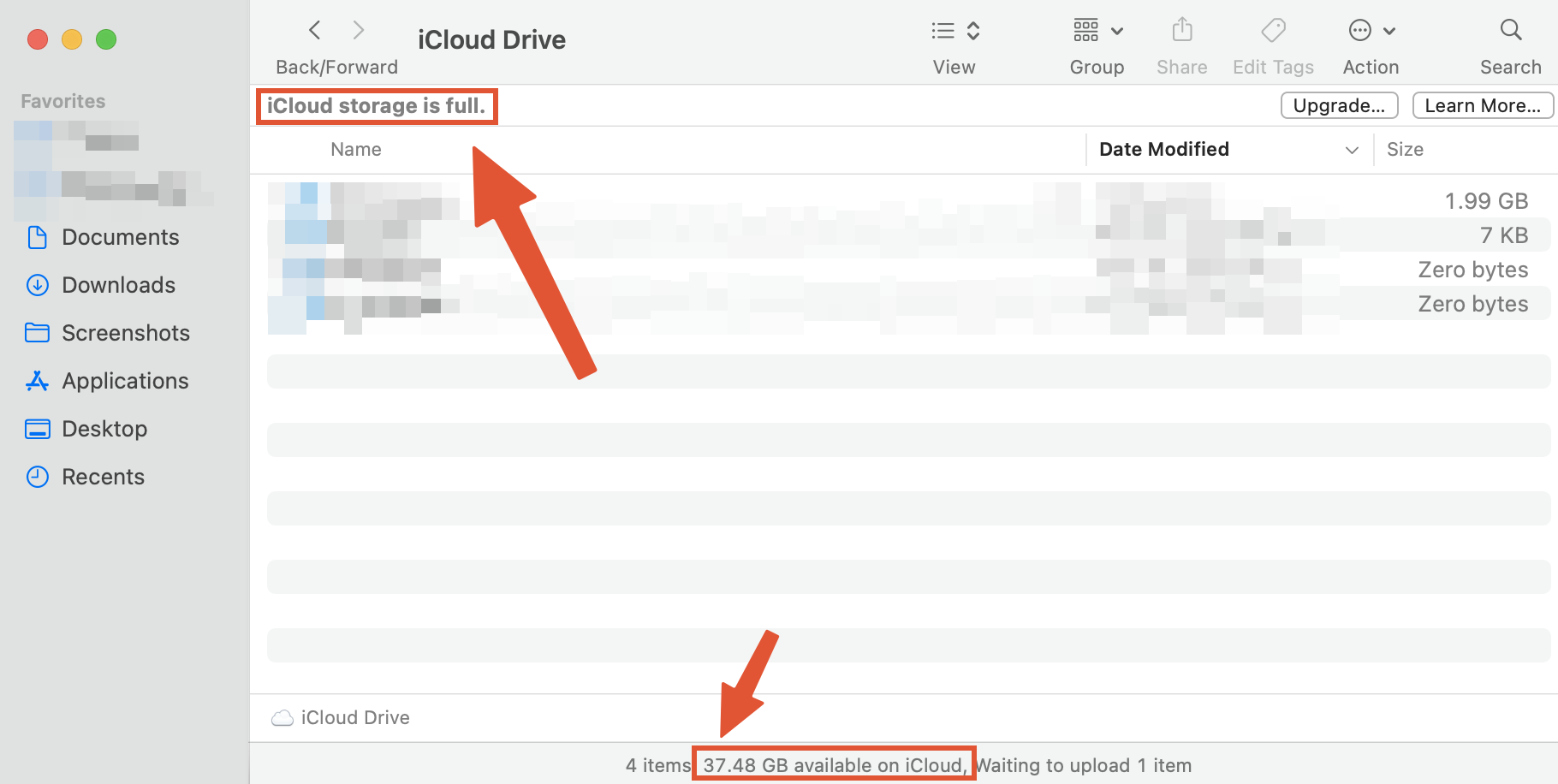This screenshot has width=1558, height=784.
Task: Click the 'iCloud storage is full.' message
Action: tap(376, 105)
